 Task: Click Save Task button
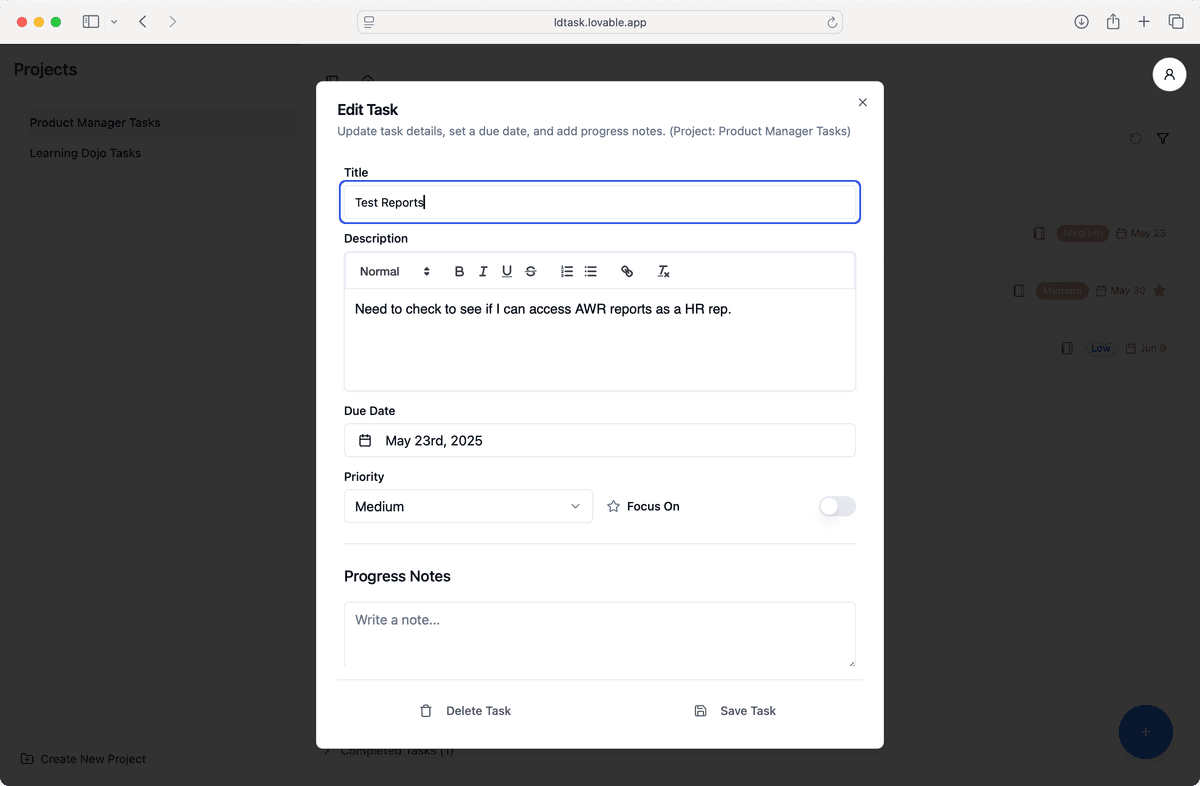pos(735,711)
